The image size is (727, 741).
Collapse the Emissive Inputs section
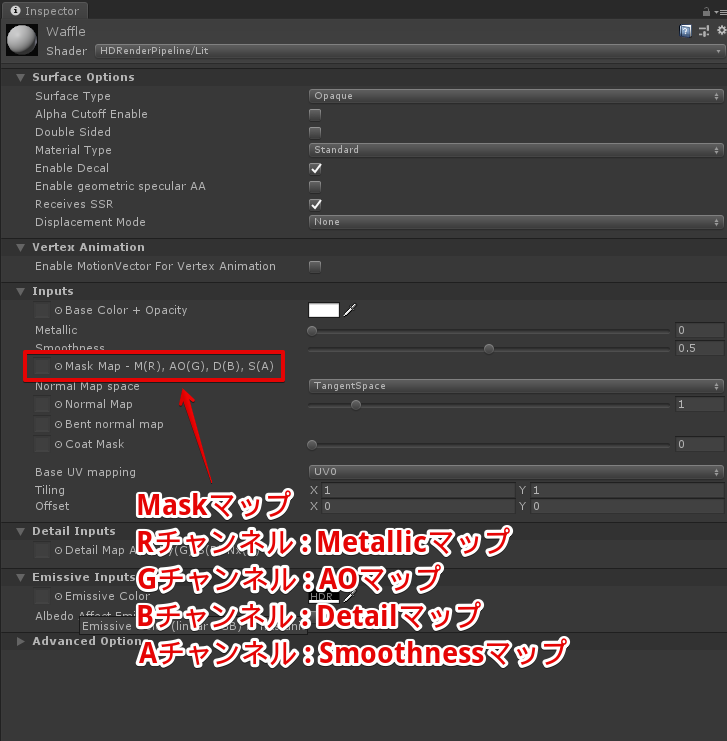pyautogui.click(x=20, y=577)
